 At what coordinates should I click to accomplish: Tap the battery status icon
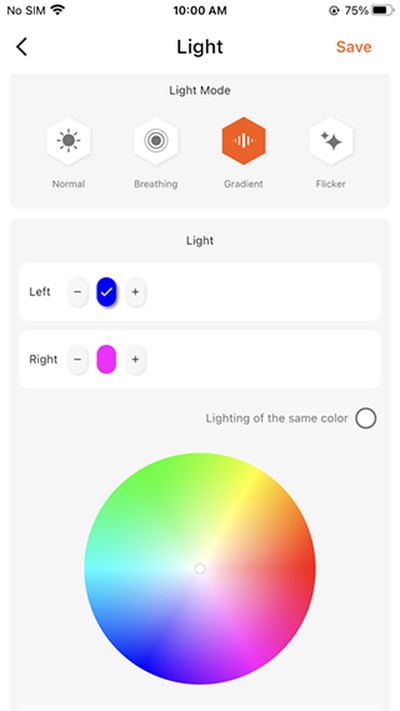[382, 10]
